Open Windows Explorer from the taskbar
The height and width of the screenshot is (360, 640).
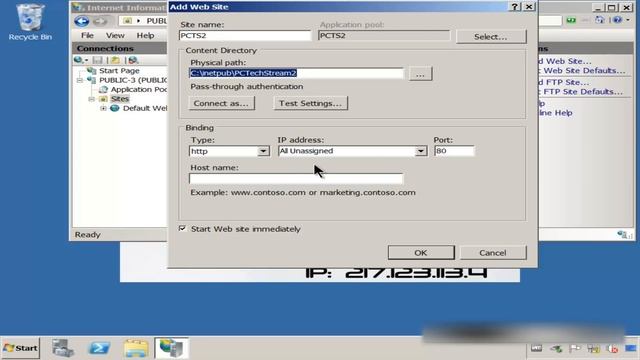136,348
